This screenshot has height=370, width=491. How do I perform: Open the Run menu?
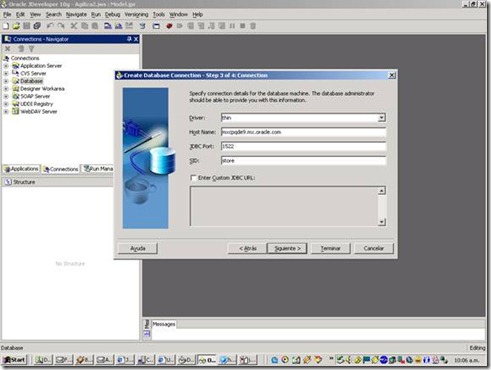tap(96, 14)
